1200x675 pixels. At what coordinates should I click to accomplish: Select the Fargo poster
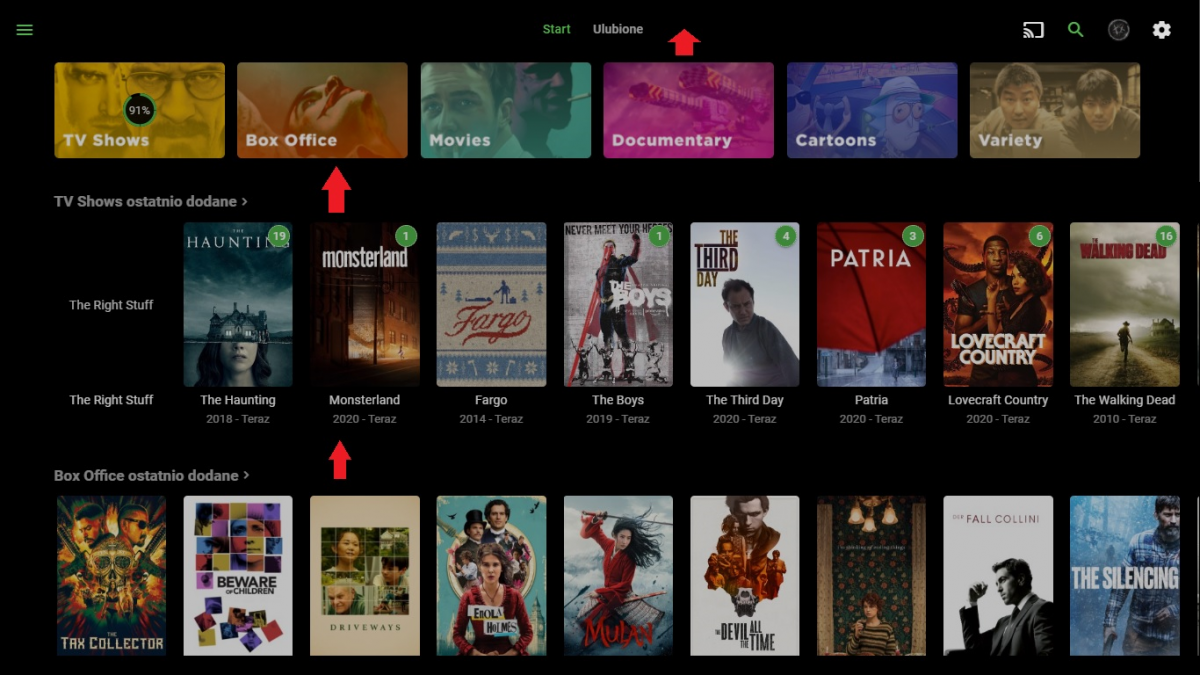coord(491,304)
